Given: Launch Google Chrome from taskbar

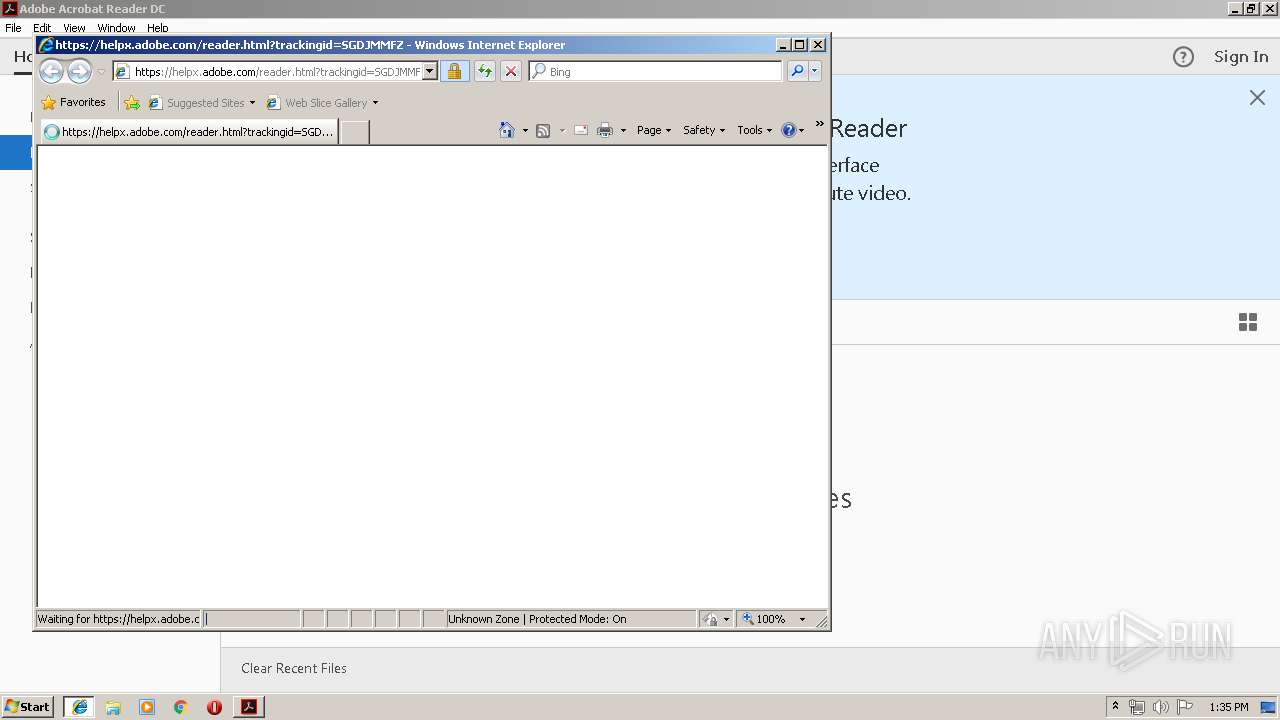Looking at the screenshot, I should 181,707.
